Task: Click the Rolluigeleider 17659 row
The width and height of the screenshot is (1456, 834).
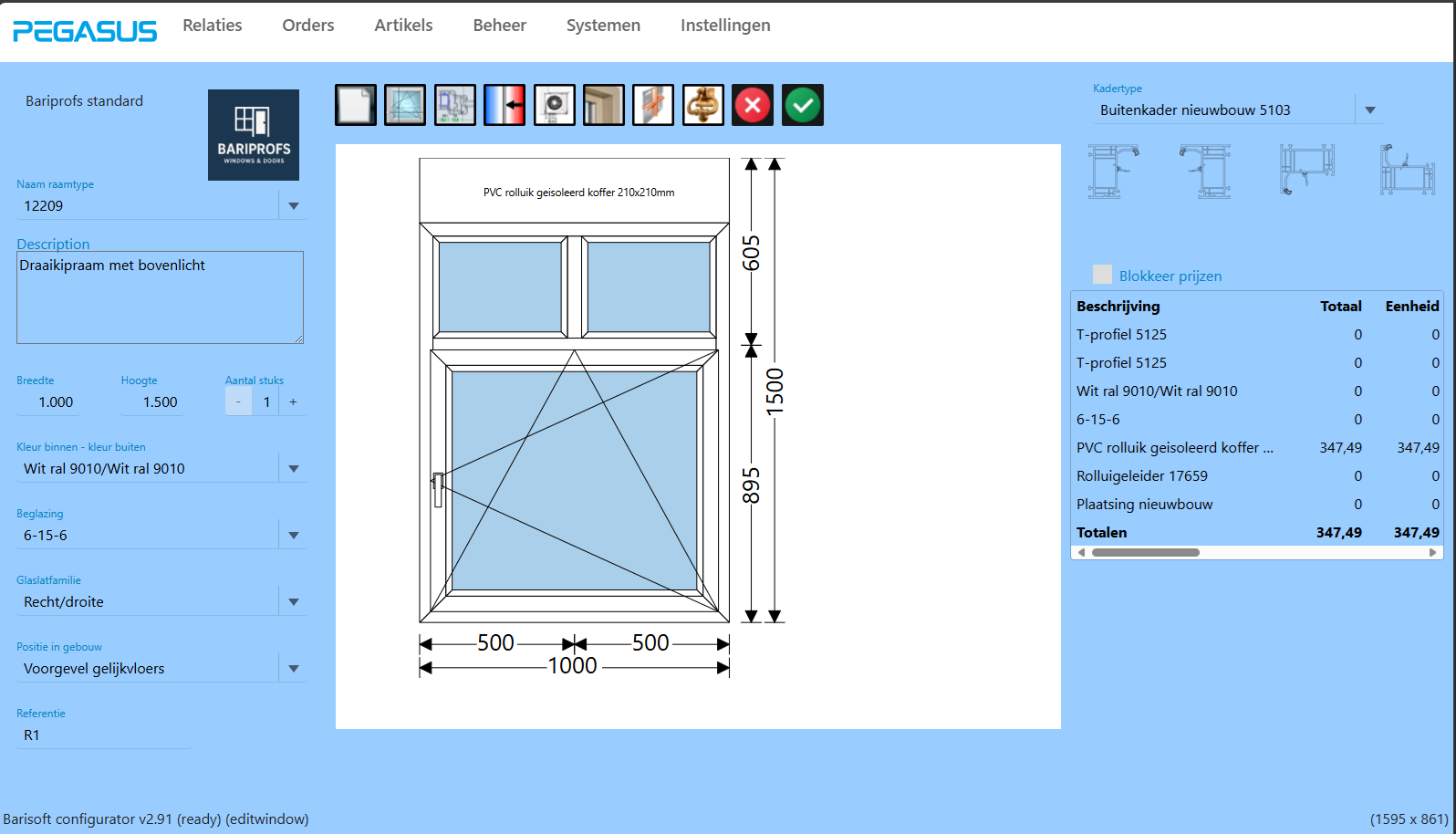Action: pos(1257,475)
